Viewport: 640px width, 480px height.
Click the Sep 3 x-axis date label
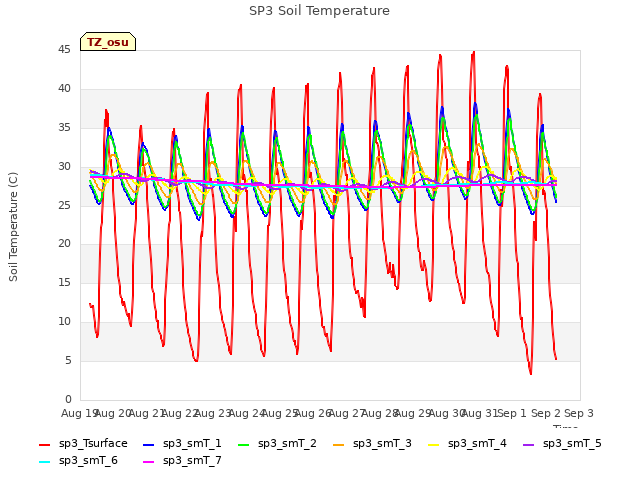coord(579,413)
